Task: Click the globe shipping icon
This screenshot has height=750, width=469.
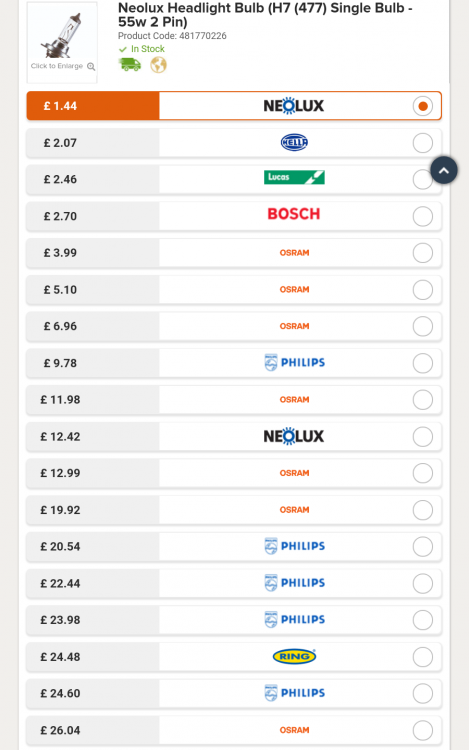Action: 158,65
